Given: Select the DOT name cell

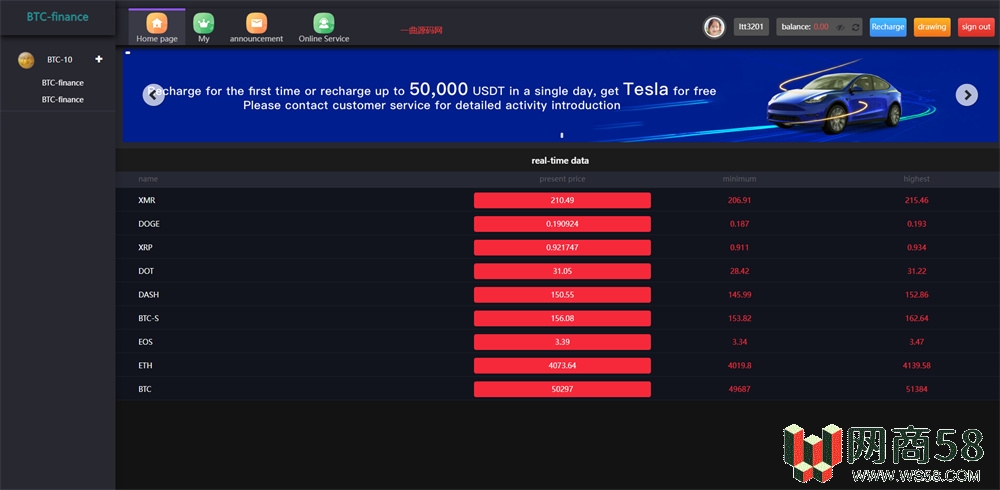Looking at the screenshot, I should pyautogui.click(x=146, y=271).
